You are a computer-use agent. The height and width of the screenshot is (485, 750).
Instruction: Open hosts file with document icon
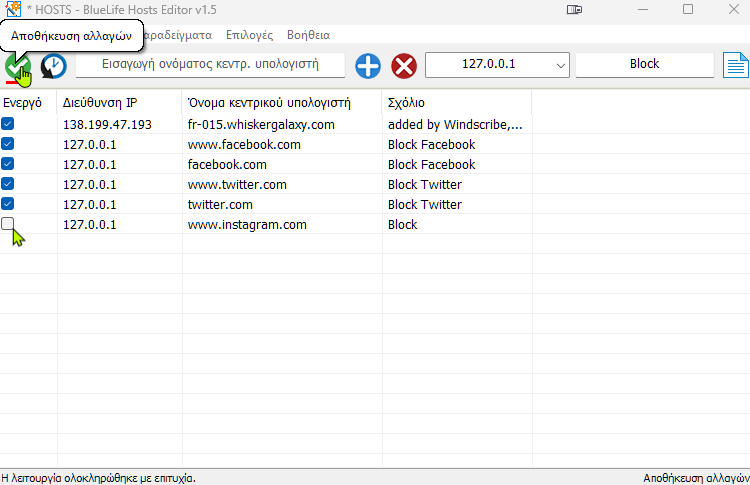pos(736,65)
